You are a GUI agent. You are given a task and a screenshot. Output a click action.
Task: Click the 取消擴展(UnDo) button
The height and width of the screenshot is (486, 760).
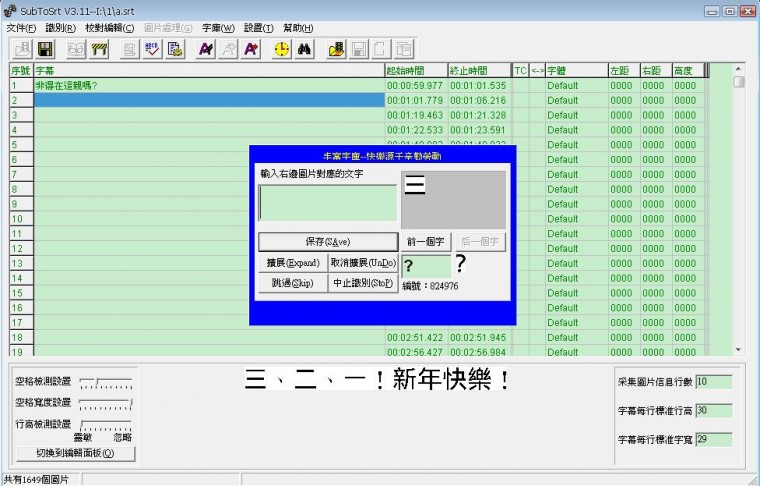tap(363, 263)
